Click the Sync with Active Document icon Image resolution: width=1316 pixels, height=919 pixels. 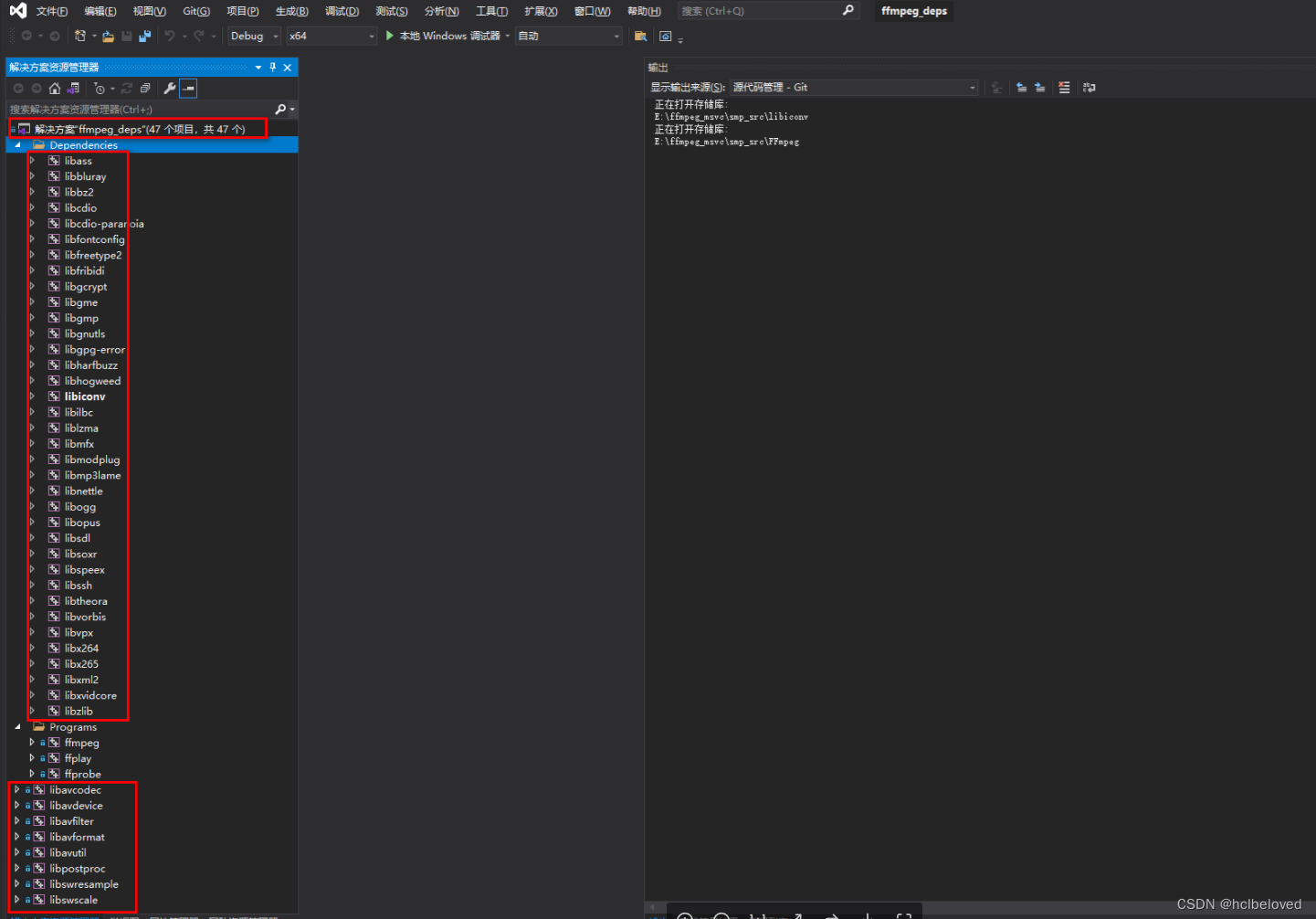73,88
